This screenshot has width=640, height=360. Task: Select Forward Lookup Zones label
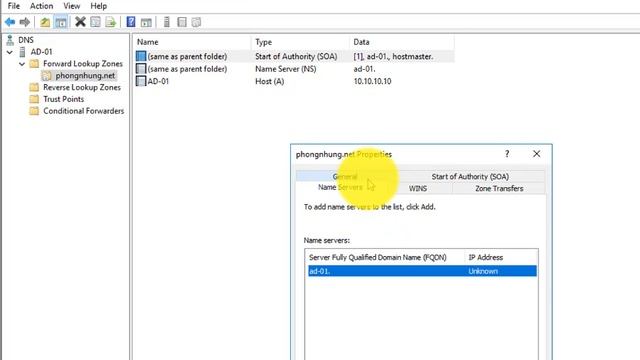[x=83, y=64]
